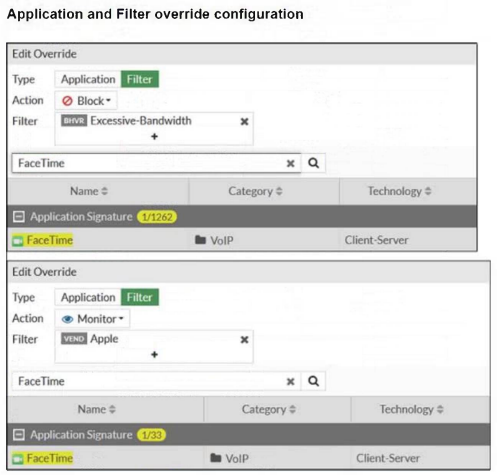The width and height of the screenshot is (497, 475).
Task: Select Filter type in the top override
Action: point(140,79)
